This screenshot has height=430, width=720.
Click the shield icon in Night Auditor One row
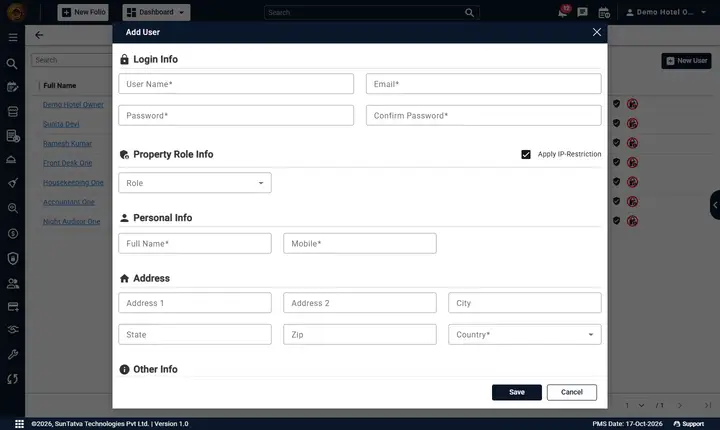tap(617, 221)
